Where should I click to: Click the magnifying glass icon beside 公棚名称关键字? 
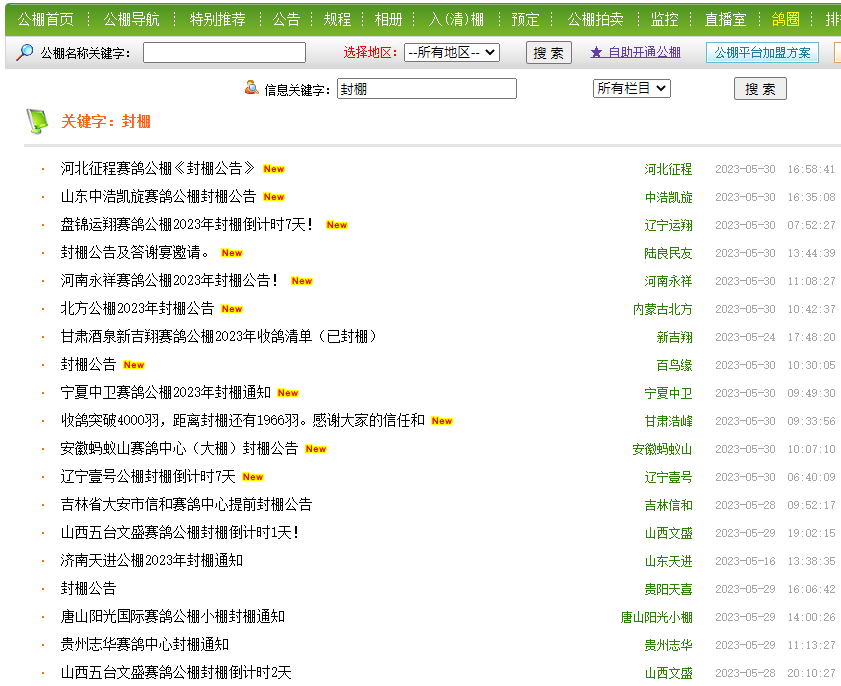24,52
